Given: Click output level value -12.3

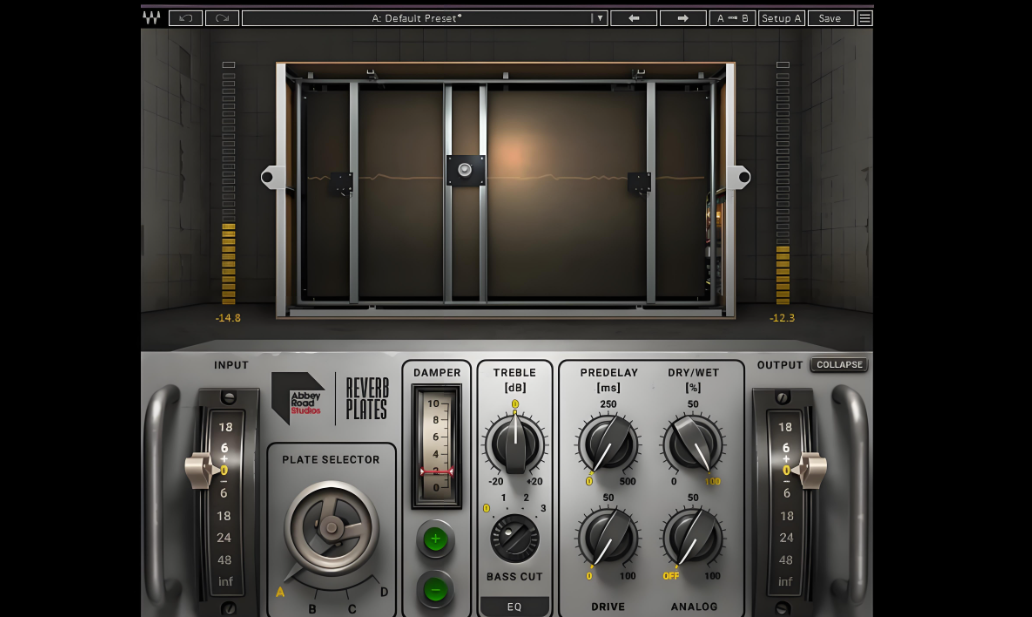Looking at the screenshot, I should coord(782,318).
